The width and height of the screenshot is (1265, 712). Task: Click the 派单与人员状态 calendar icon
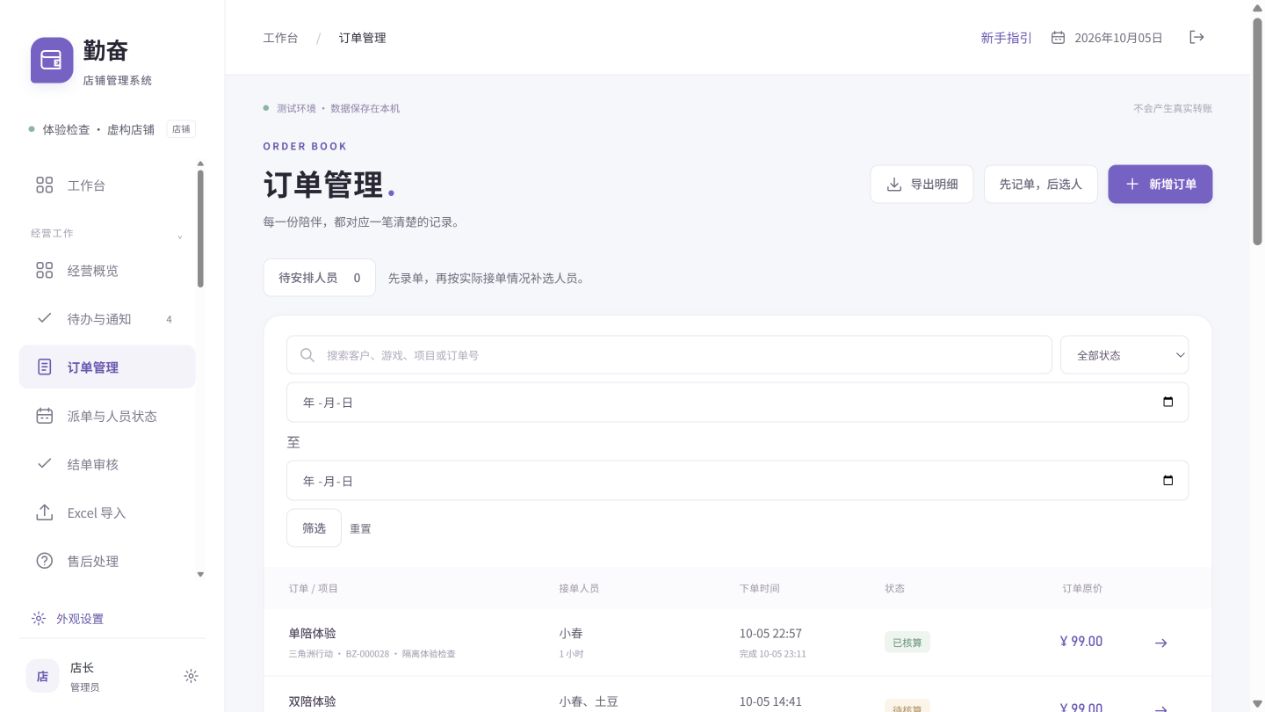point(44,416)
